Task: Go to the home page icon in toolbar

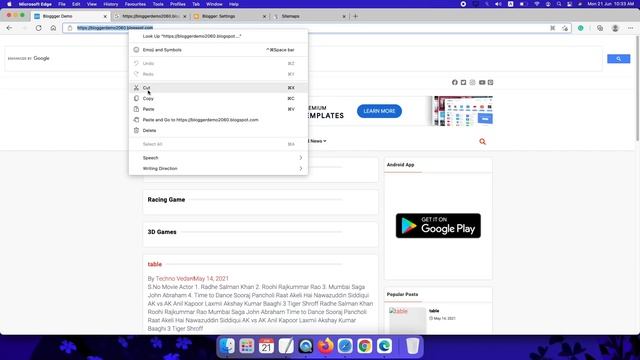Action: coord(53,28)
